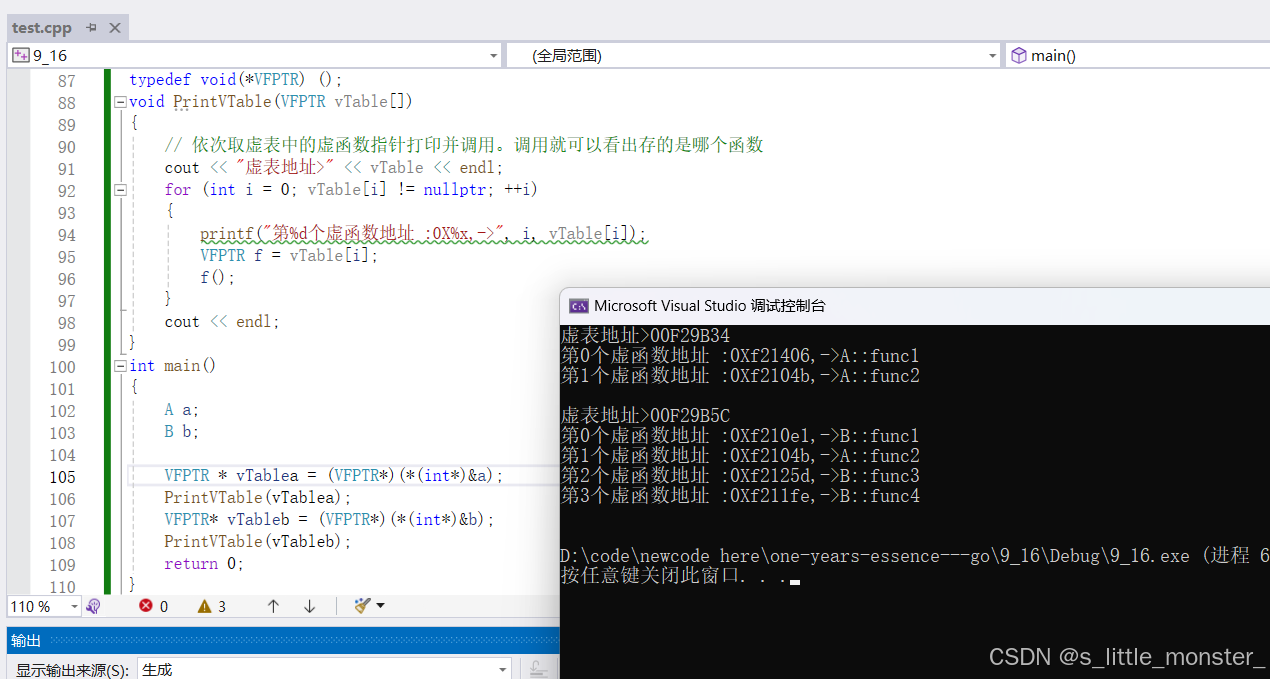This screenshot has width=1270, height=679.
Task: Collapse the main function at line 100
Action: click(120, 366)
